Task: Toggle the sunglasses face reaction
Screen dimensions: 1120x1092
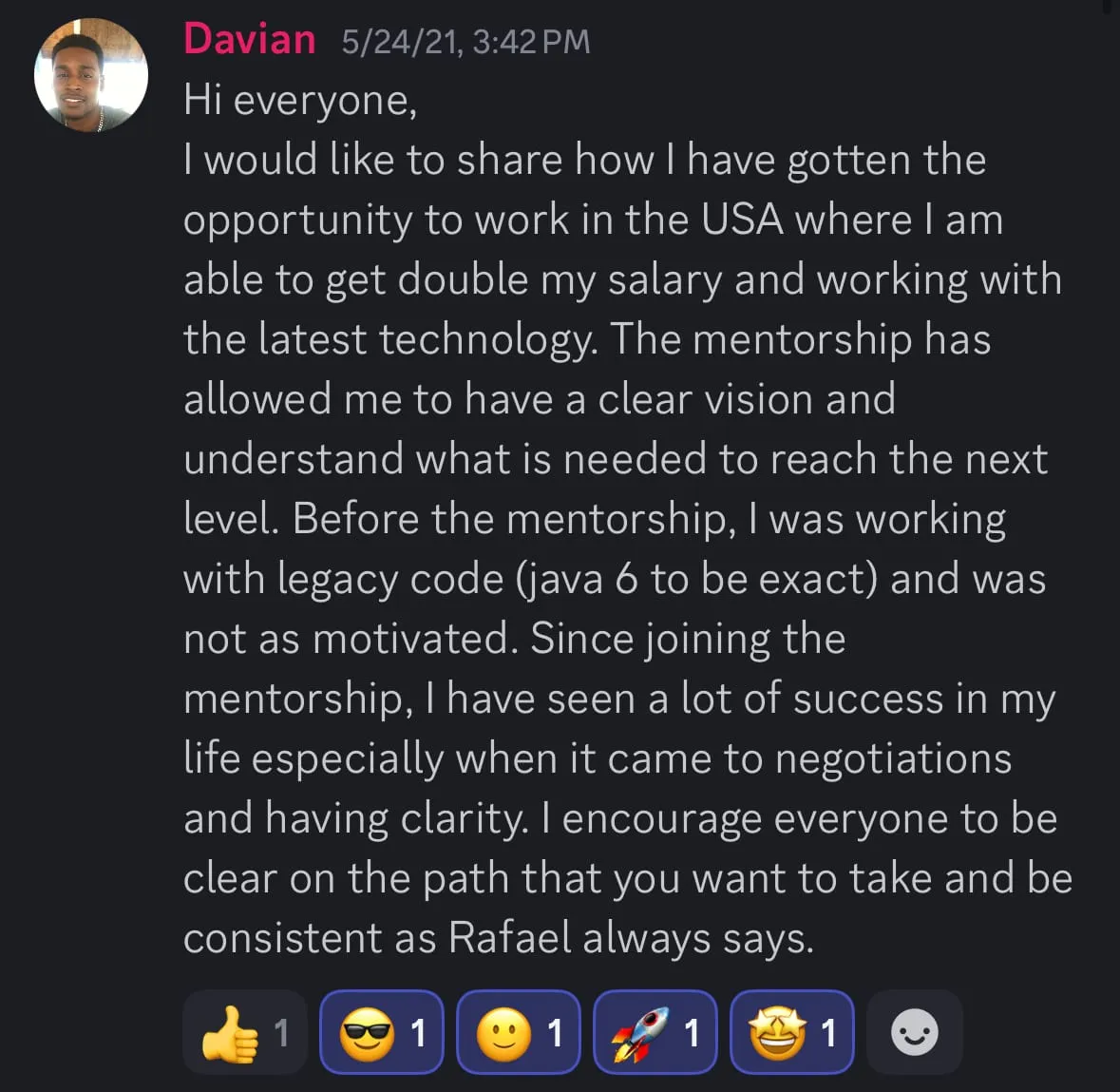Action: 381,1032
